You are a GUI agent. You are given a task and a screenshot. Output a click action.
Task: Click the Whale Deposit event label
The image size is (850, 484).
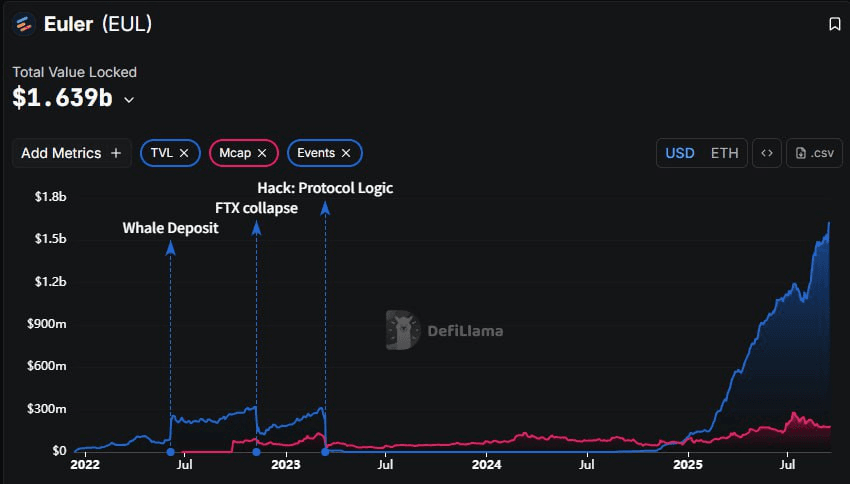170,228
